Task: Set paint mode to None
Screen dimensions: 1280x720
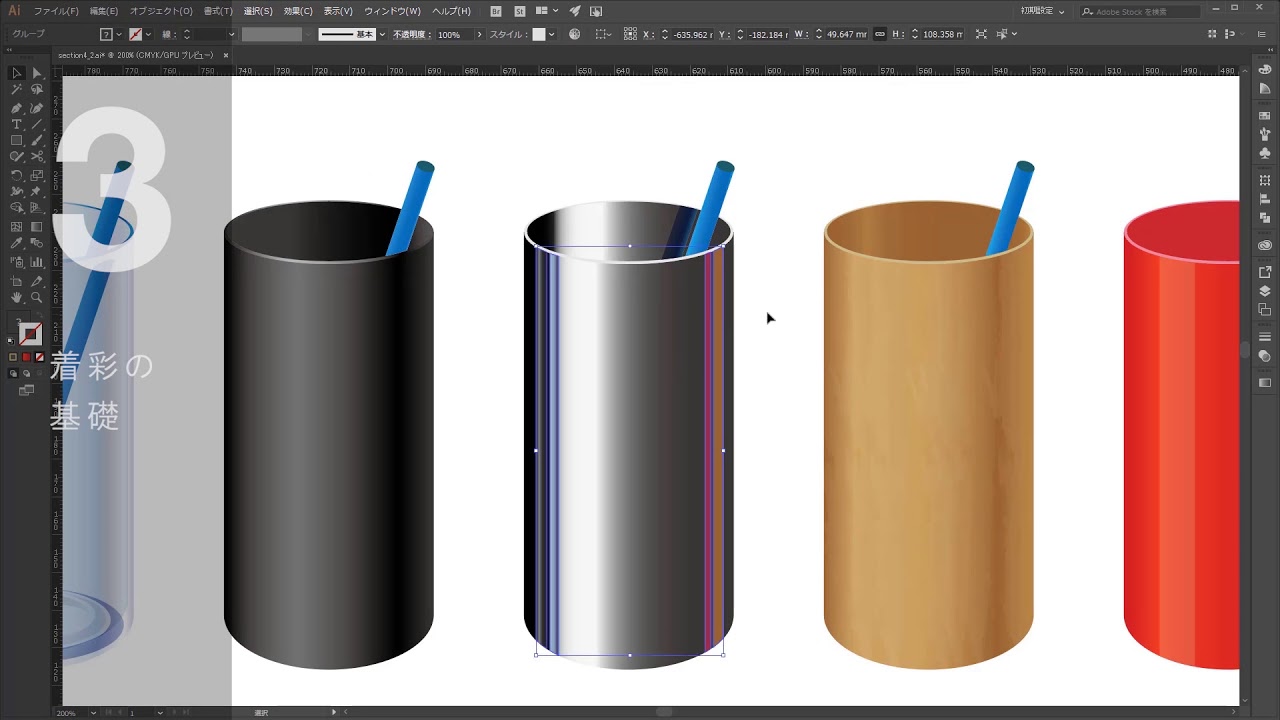Action: [40, 357]
